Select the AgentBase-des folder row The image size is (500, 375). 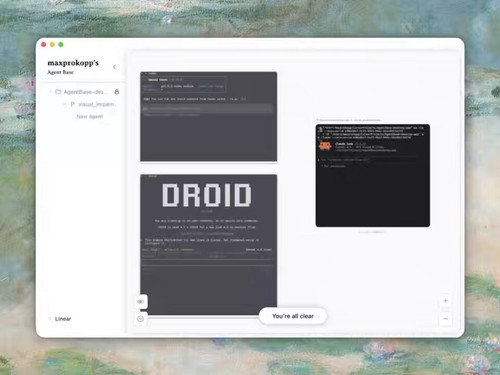[x=83, y=92]
